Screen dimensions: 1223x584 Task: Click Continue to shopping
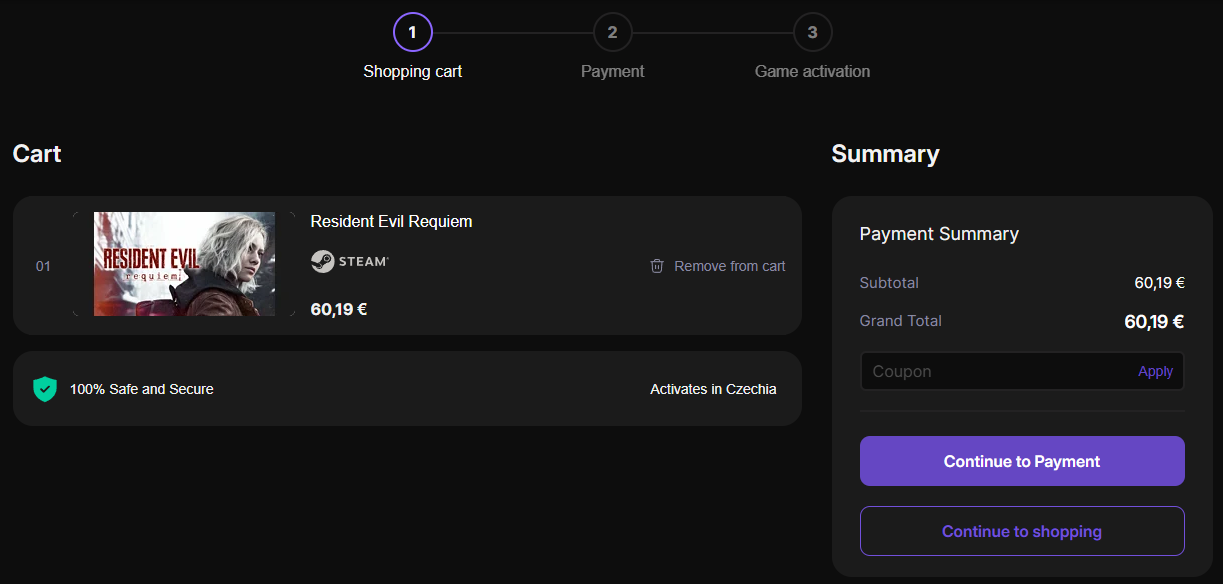coord(1021,531)
